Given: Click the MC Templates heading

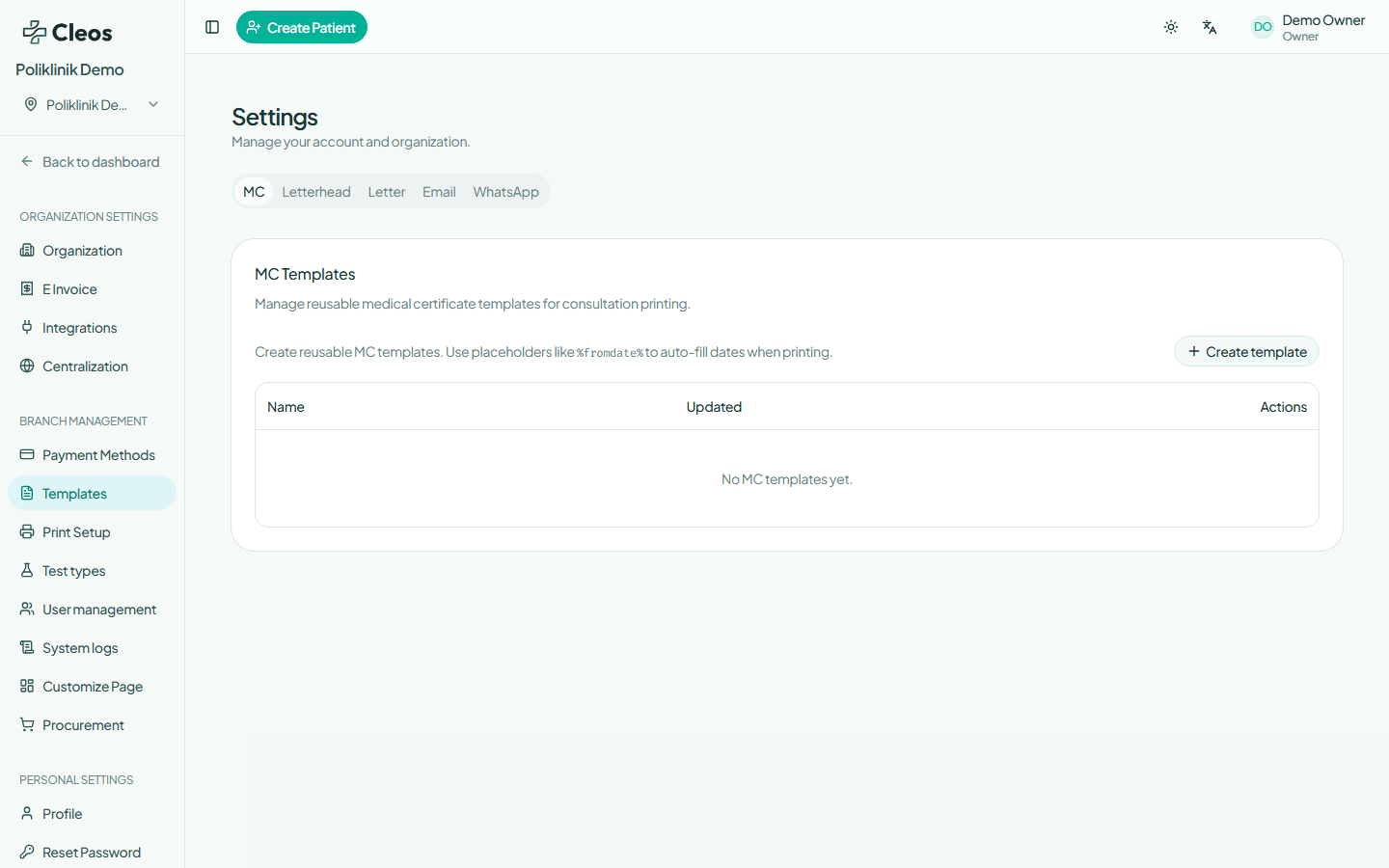Looking at the screenshot, I should tap(305, 275).
